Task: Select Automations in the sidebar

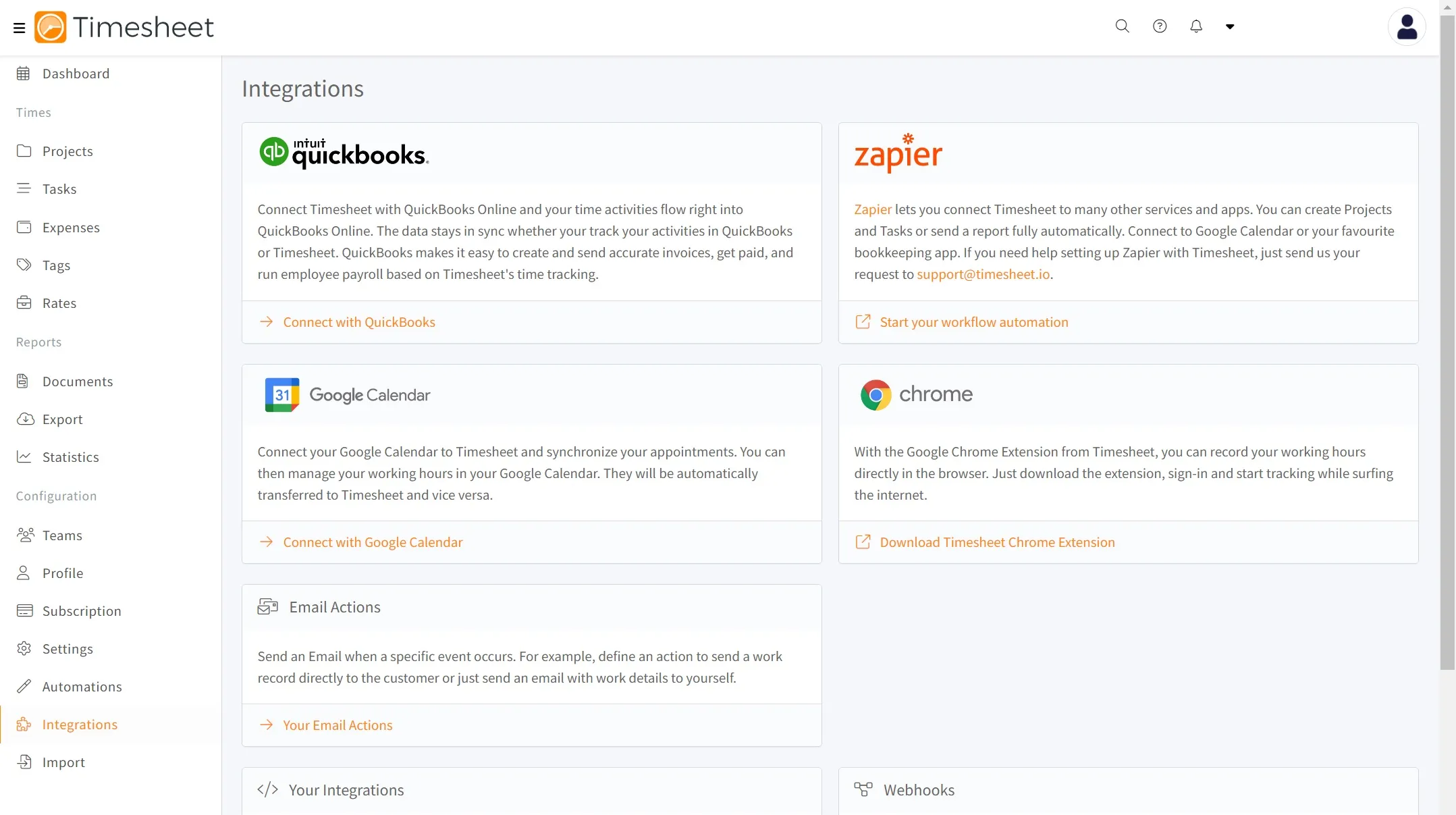Action: pos(82,687)
